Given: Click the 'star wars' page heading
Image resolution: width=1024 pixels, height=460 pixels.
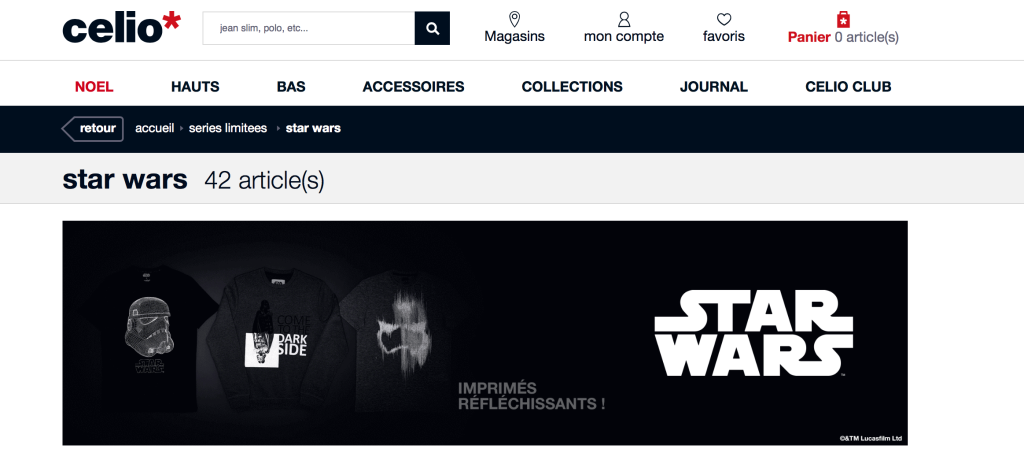Looking at the screenshot, I should (x=125, y=179).
